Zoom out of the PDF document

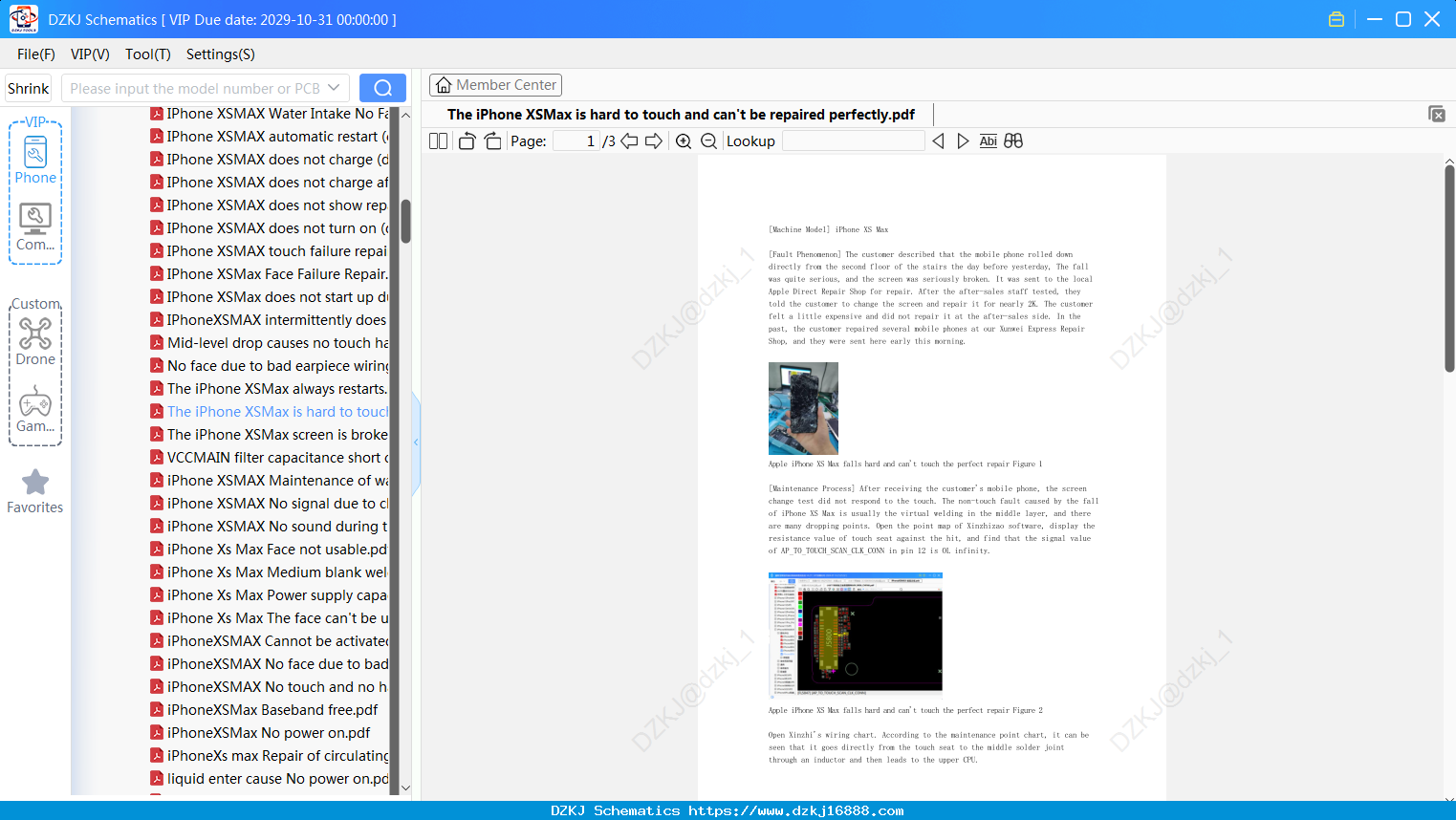(708, 141)
